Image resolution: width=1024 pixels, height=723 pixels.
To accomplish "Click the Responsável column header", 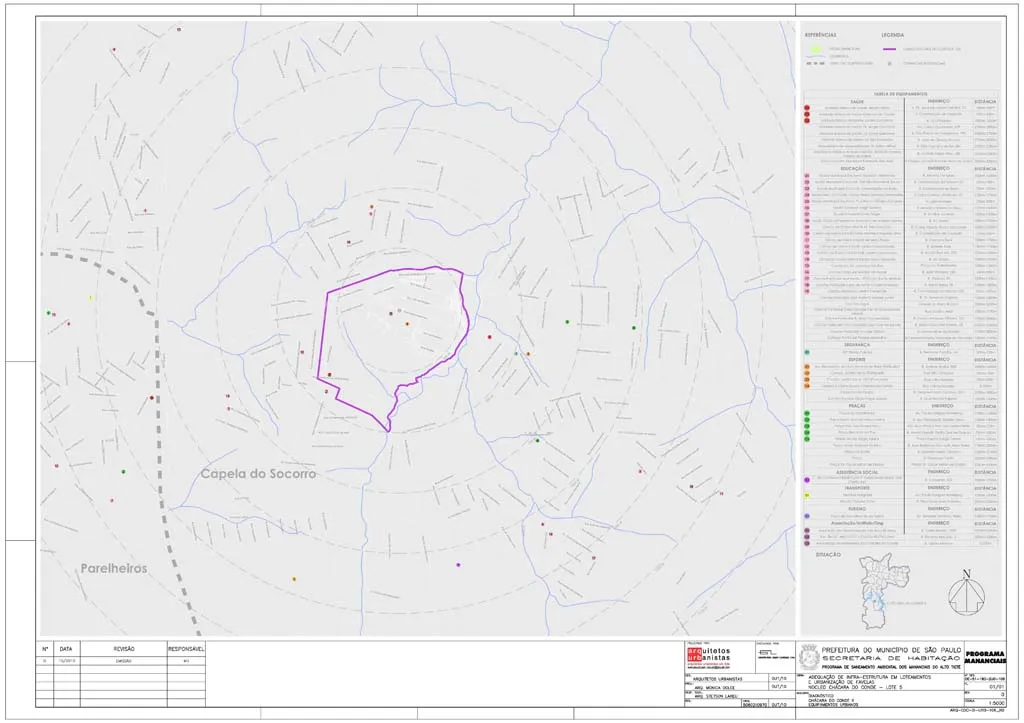I will pos(185,648).
